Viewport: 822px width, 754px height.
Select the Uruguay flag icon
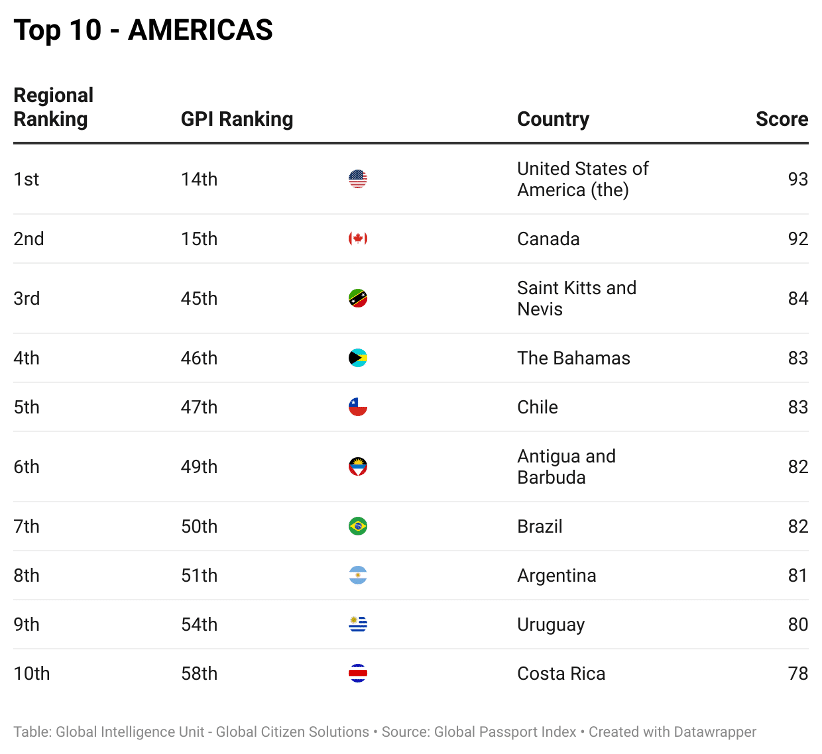click(x=358, y=625)
